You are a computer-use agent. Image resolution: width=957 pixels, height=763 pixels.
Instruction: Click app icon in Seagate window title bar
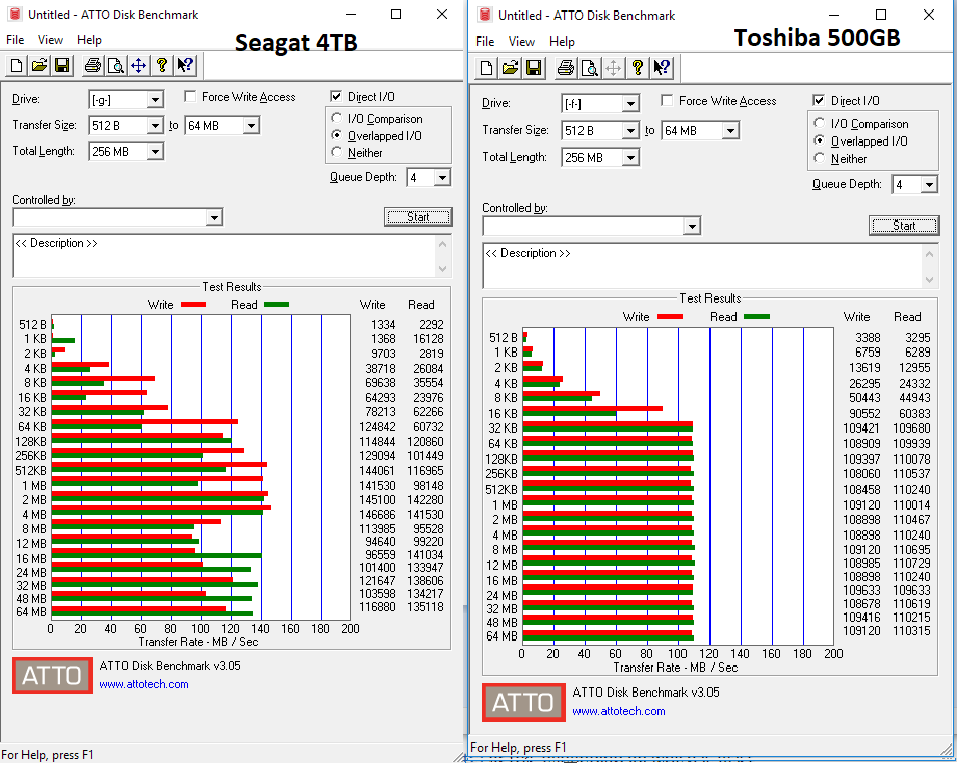tap(15, 14)
